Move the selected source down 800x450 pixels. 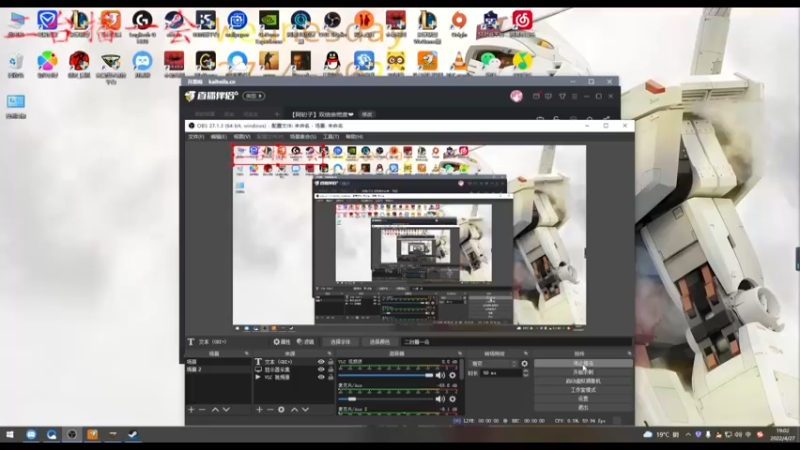tap(305, 409)
